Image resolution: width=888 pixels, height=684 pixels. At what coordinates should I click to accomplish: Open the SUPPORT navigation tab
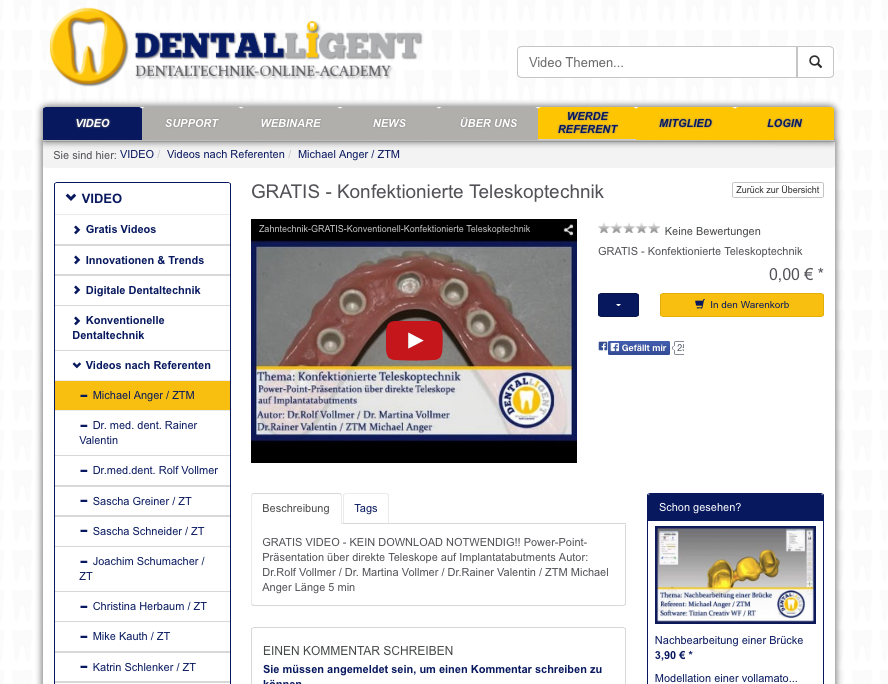[191, 123]
